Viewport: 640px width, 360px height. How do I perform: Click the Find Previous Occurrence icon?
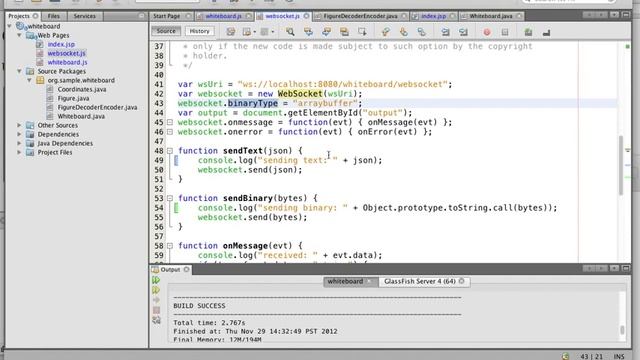308,32
